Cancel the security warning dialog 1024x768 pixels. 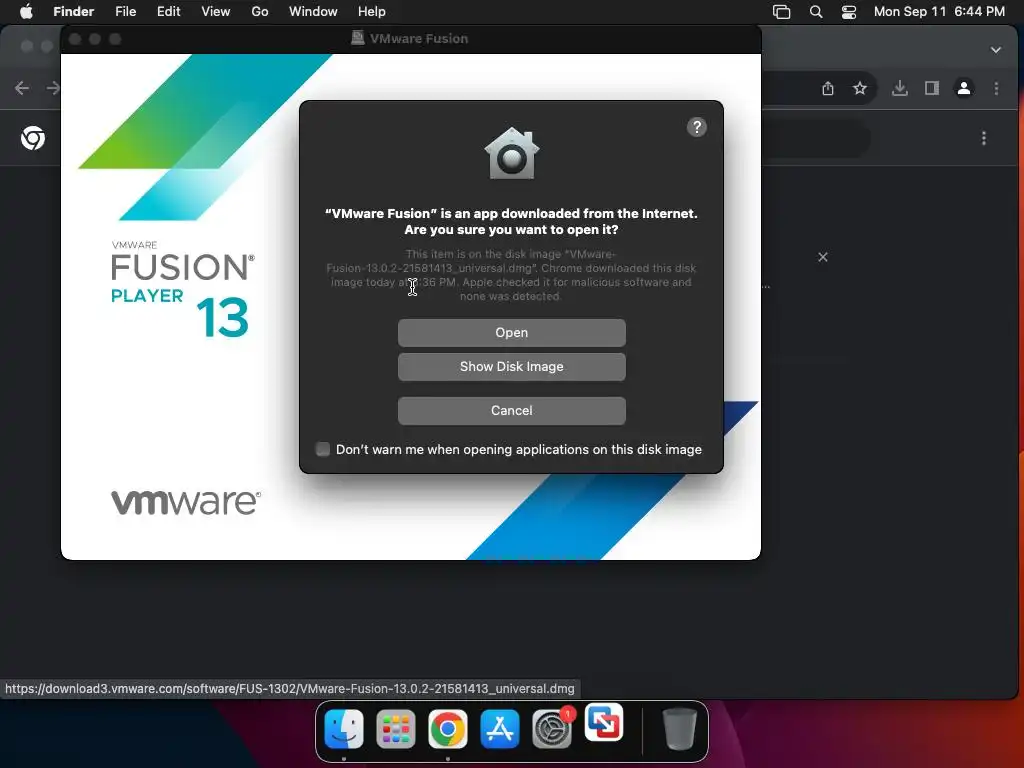(511, 410)
